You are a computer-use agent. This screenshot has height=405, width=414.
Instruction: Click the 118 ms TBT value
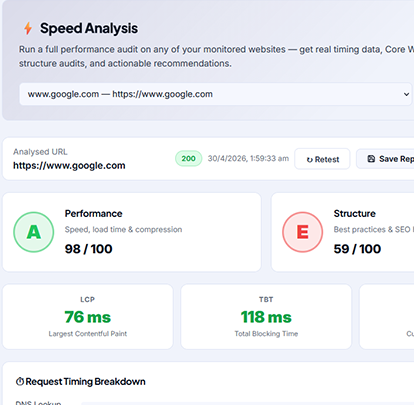(x=266, y=317)
